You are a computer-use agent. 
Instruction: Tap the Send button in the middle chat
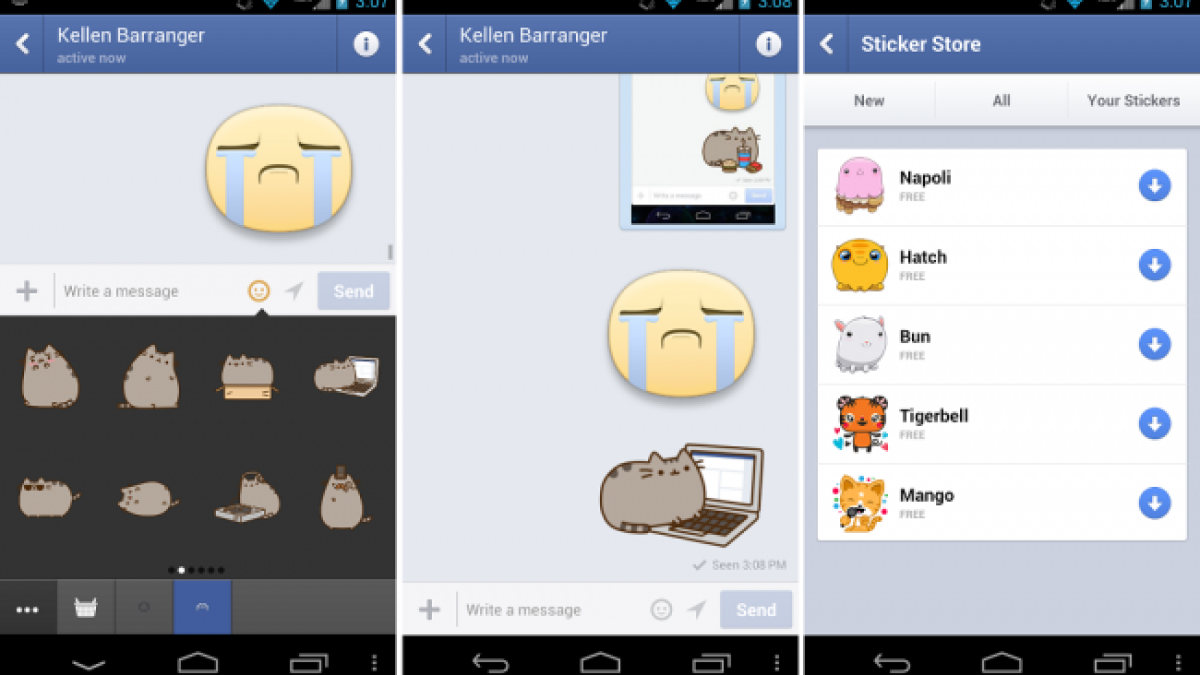(x=756, y=609)
